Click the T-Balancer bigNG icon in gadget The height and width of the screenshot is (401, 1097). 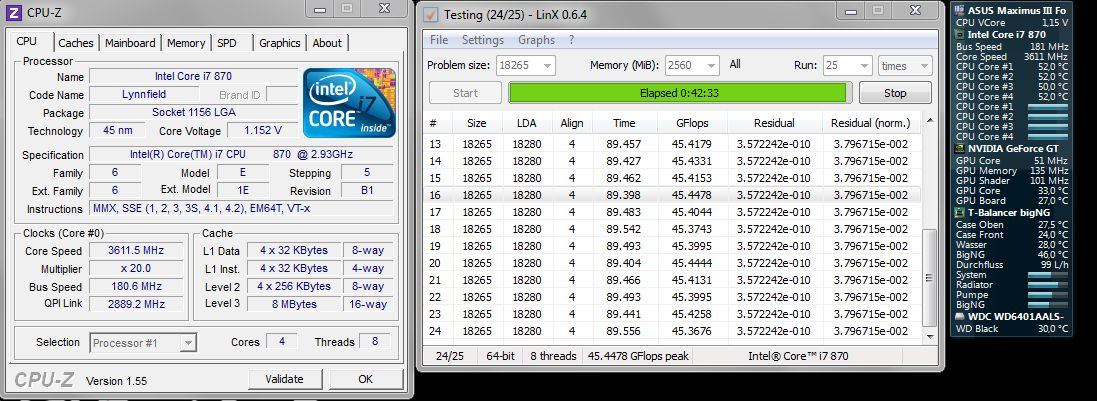click(x=961, y=212)
